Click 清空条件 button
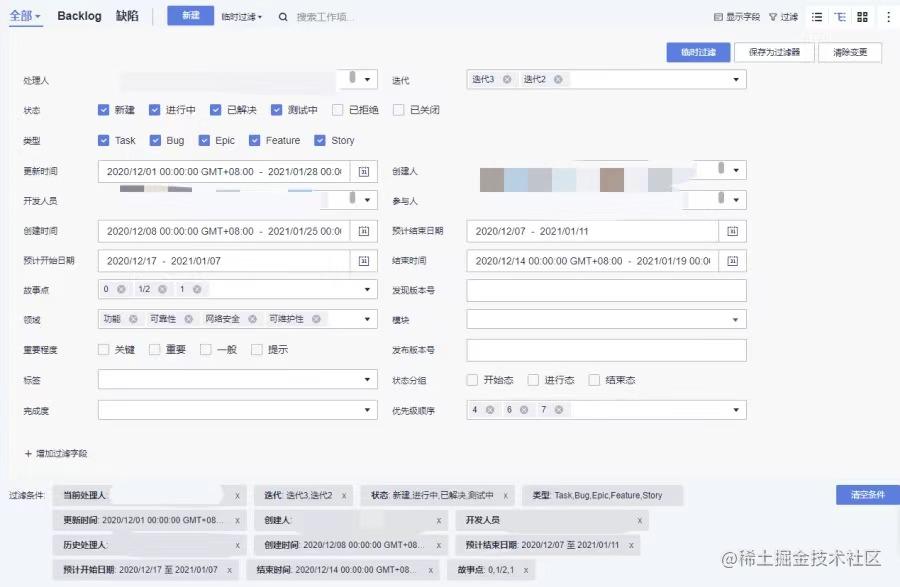Viewport: 900px width, 587px height. 867,495
